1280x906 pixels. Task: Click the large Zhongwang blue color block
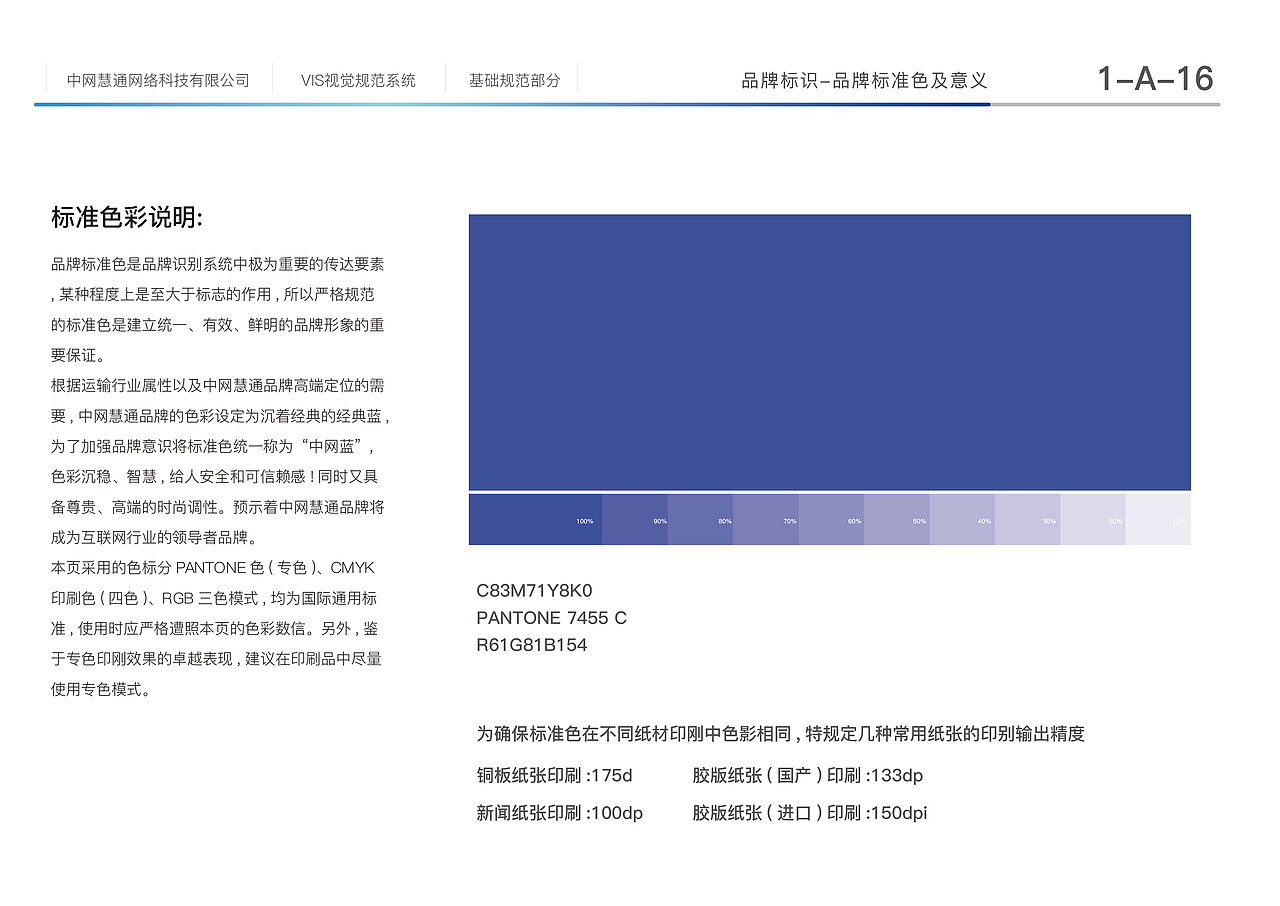click(x=829, y=352)
